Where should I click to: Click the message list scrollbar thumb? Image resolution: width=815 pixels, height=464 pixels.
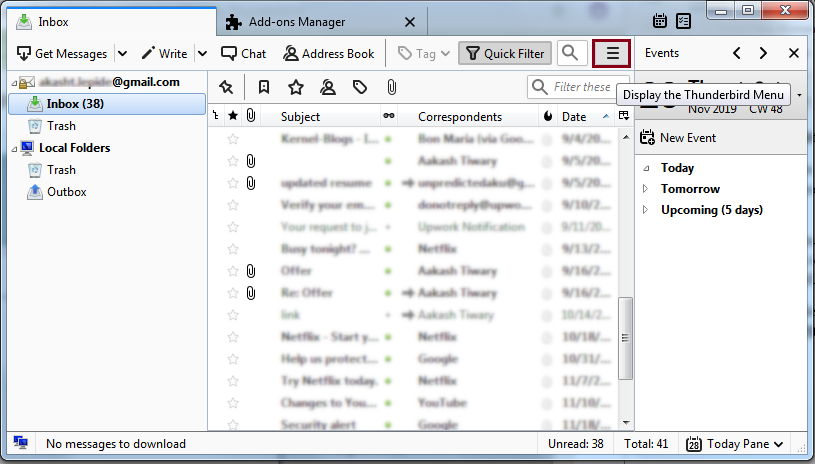(625, 338)
